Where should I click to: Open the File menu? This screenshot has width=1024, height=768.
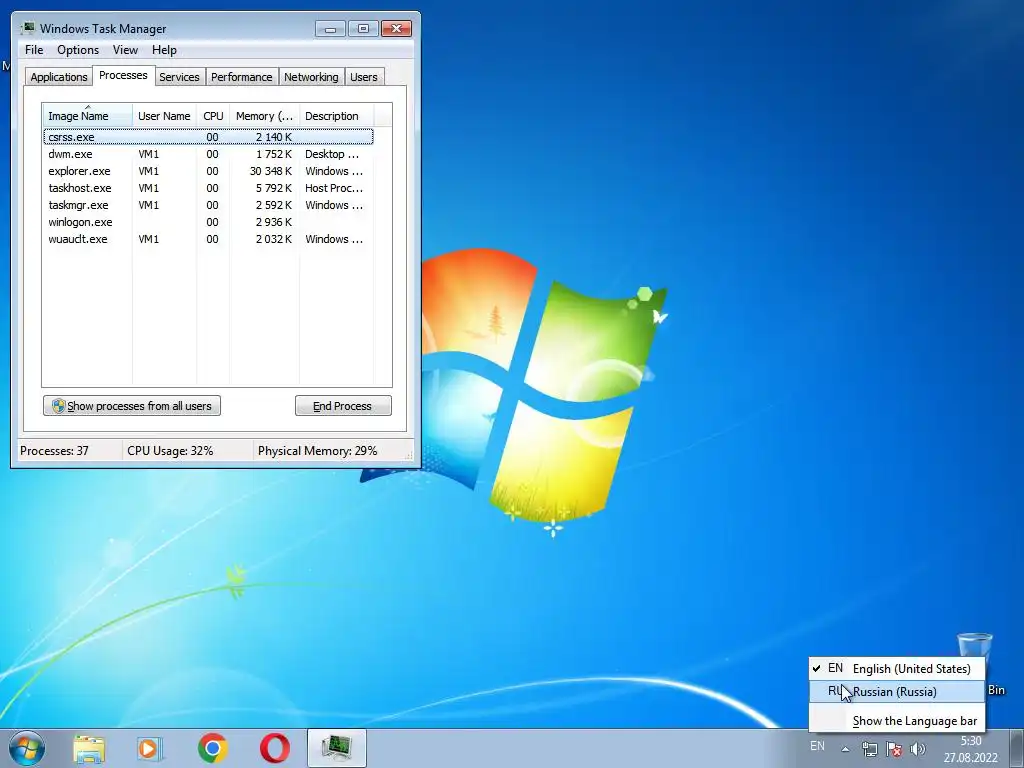[34, 50]
